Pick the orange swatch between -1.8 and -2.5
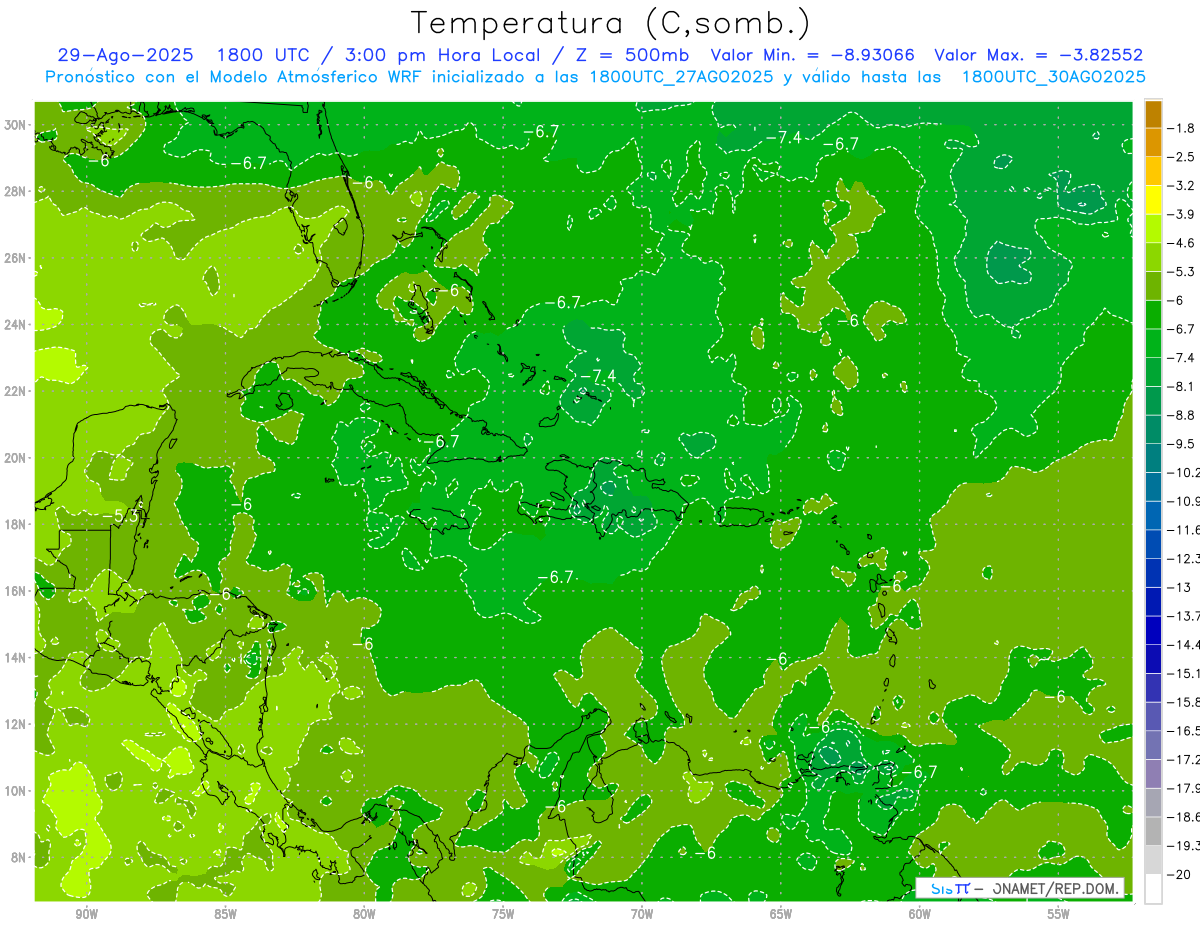Image resolution: width=1200 pixels, height=927 pixels. (x=1153, y=143)
